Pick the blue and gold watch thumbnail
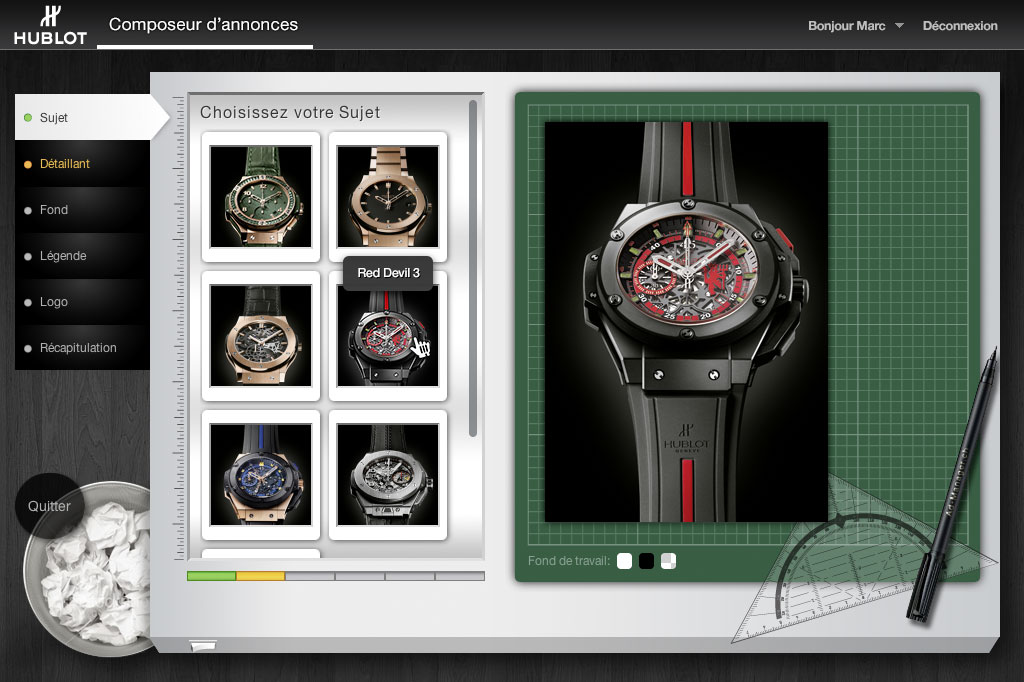The image size is (1024, 682). click(261, 475)
